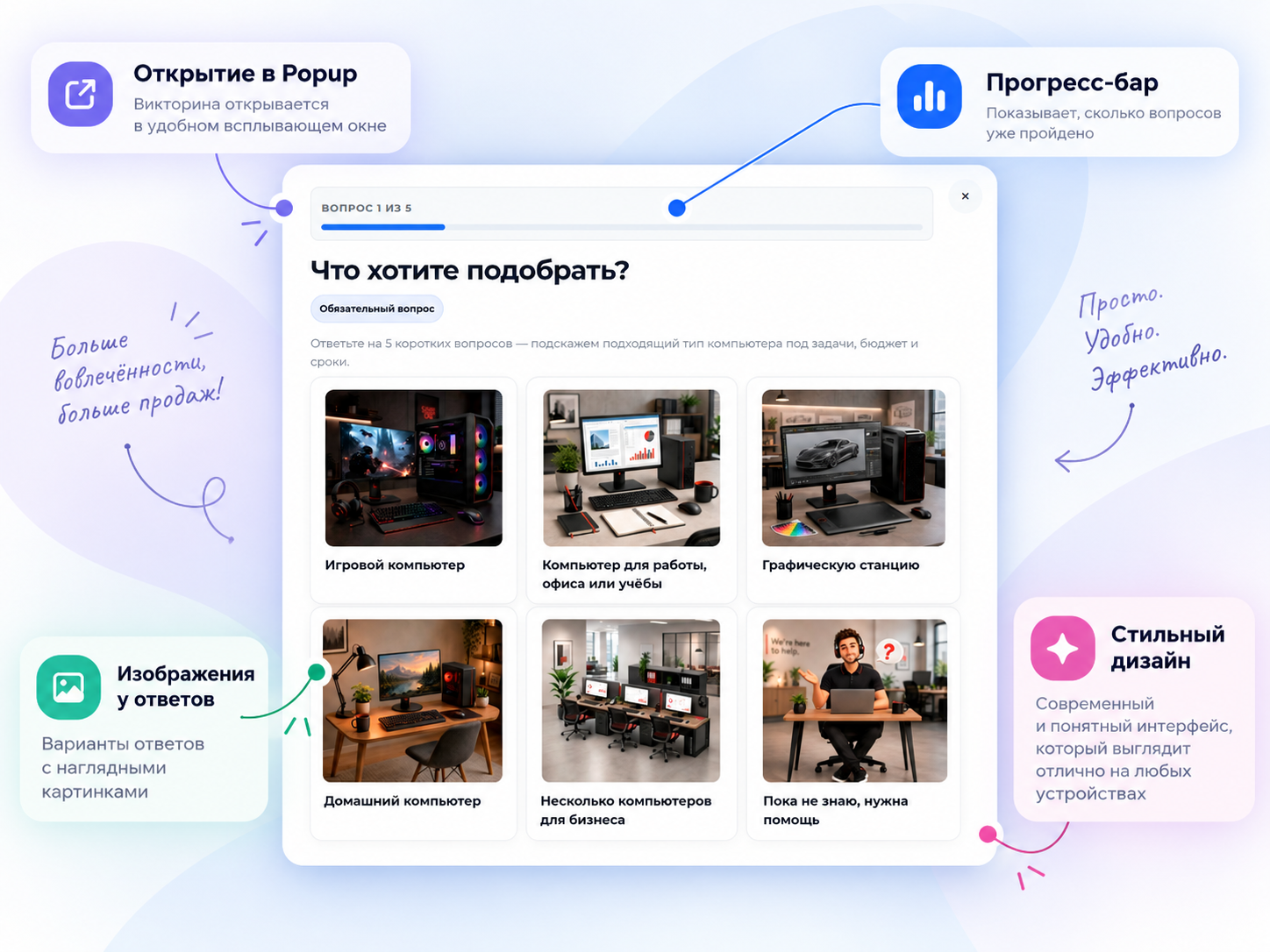The width and height of the screenshot is (1270, 952).
Task: Click the «Прогресс-бар» feature title
Action: tap(1072, 82)
